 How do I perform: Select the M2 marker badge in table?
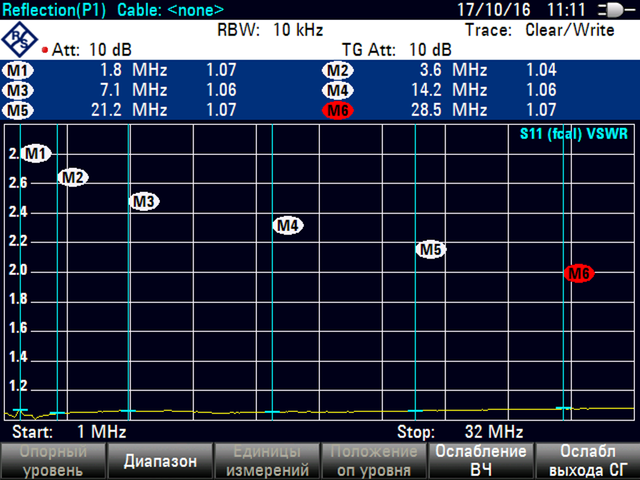click(338, 71)
